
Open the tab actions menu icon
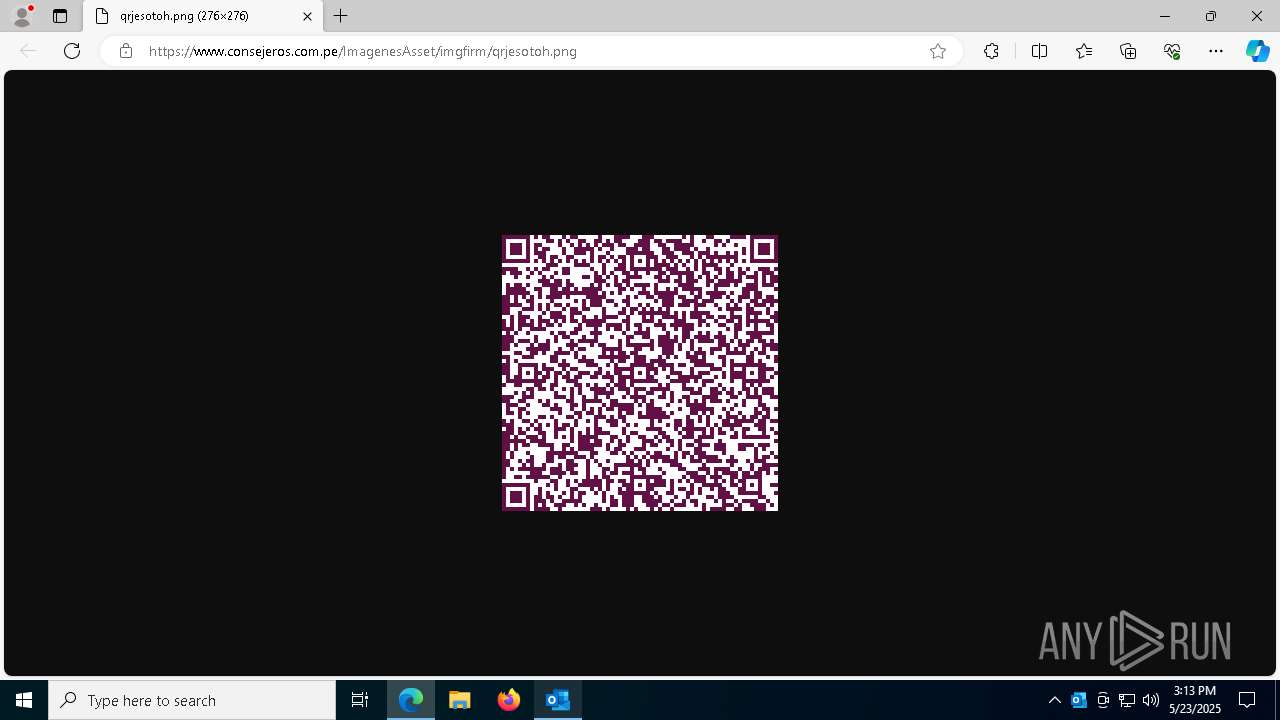(60, 16)
